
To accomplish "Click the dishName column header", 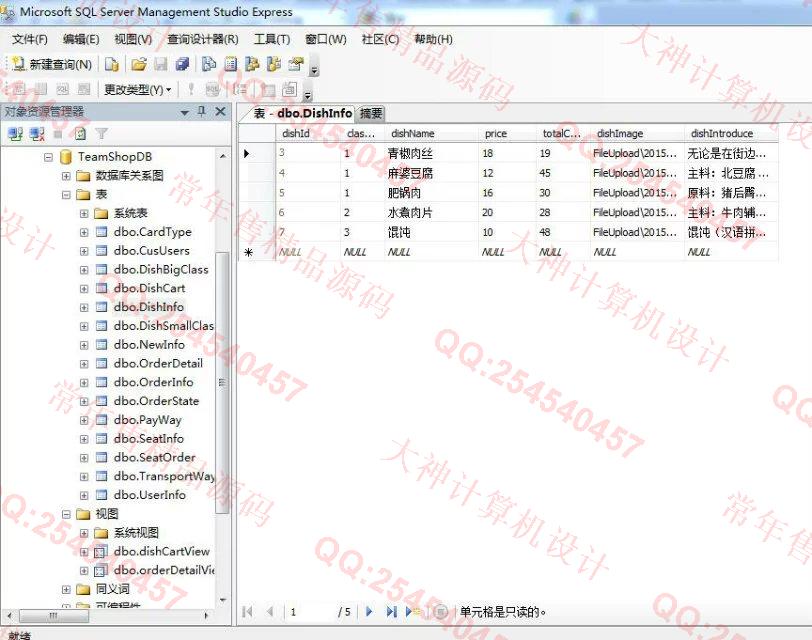I will 431,134.
